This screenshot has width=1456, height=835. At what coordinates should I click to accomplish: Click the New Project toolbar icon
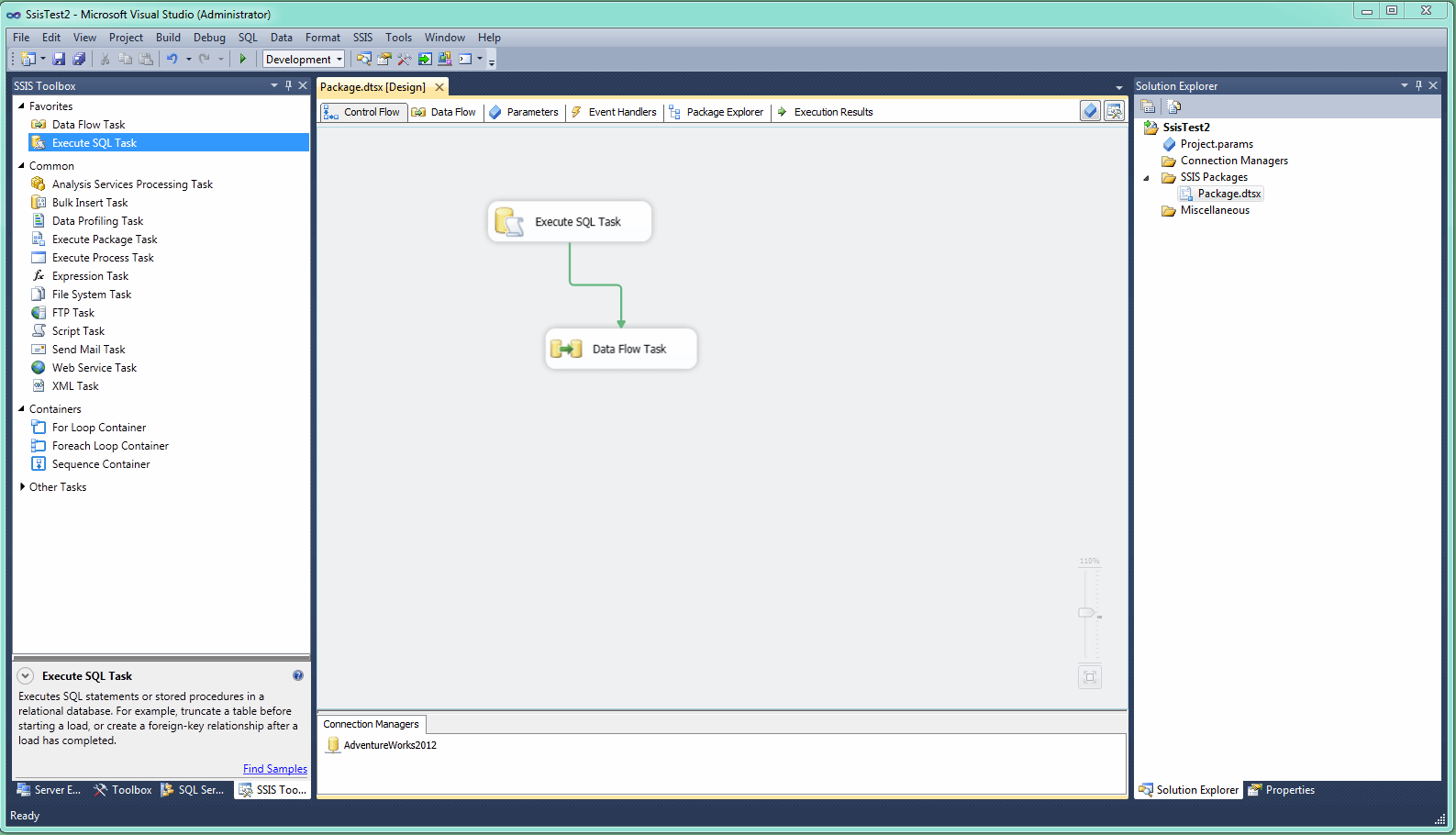[x=28, y=59]
